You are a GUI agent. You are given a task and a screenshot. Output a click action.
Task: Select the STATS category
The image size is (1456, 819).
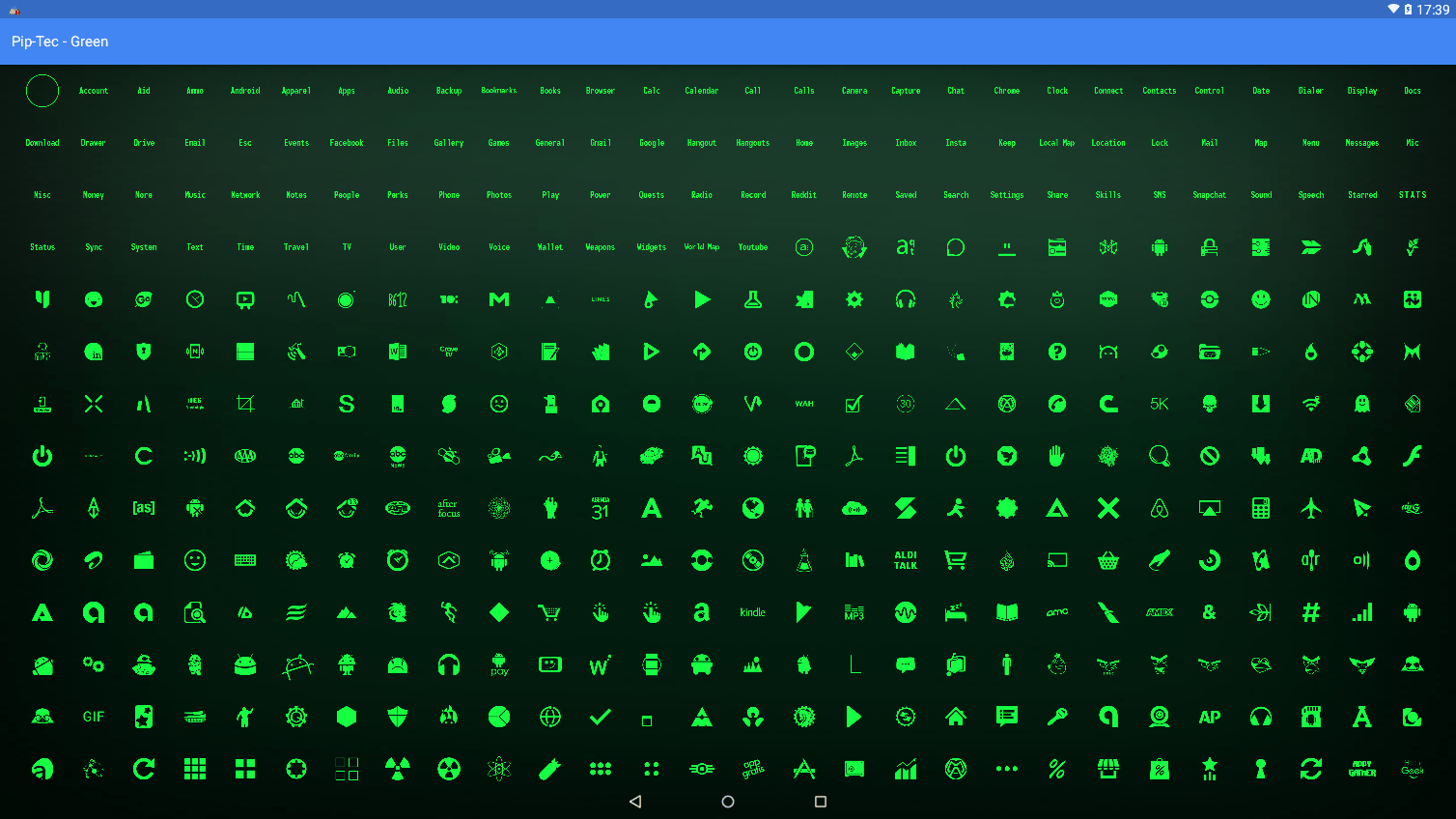pos(1413,194)
